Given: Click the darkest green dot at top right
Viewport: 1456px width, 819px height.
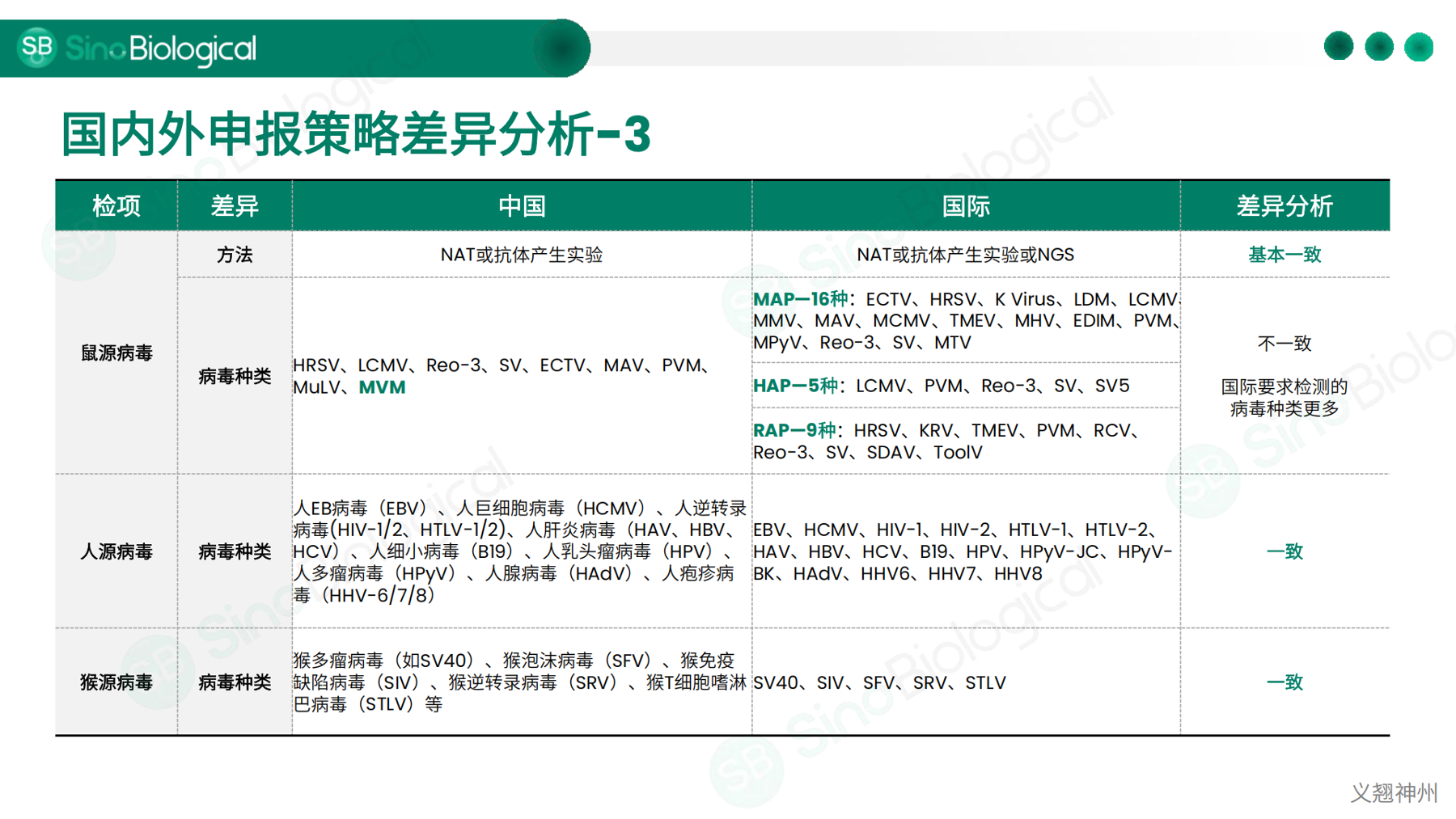Looking at the screenshot, I should (1338, 46).
